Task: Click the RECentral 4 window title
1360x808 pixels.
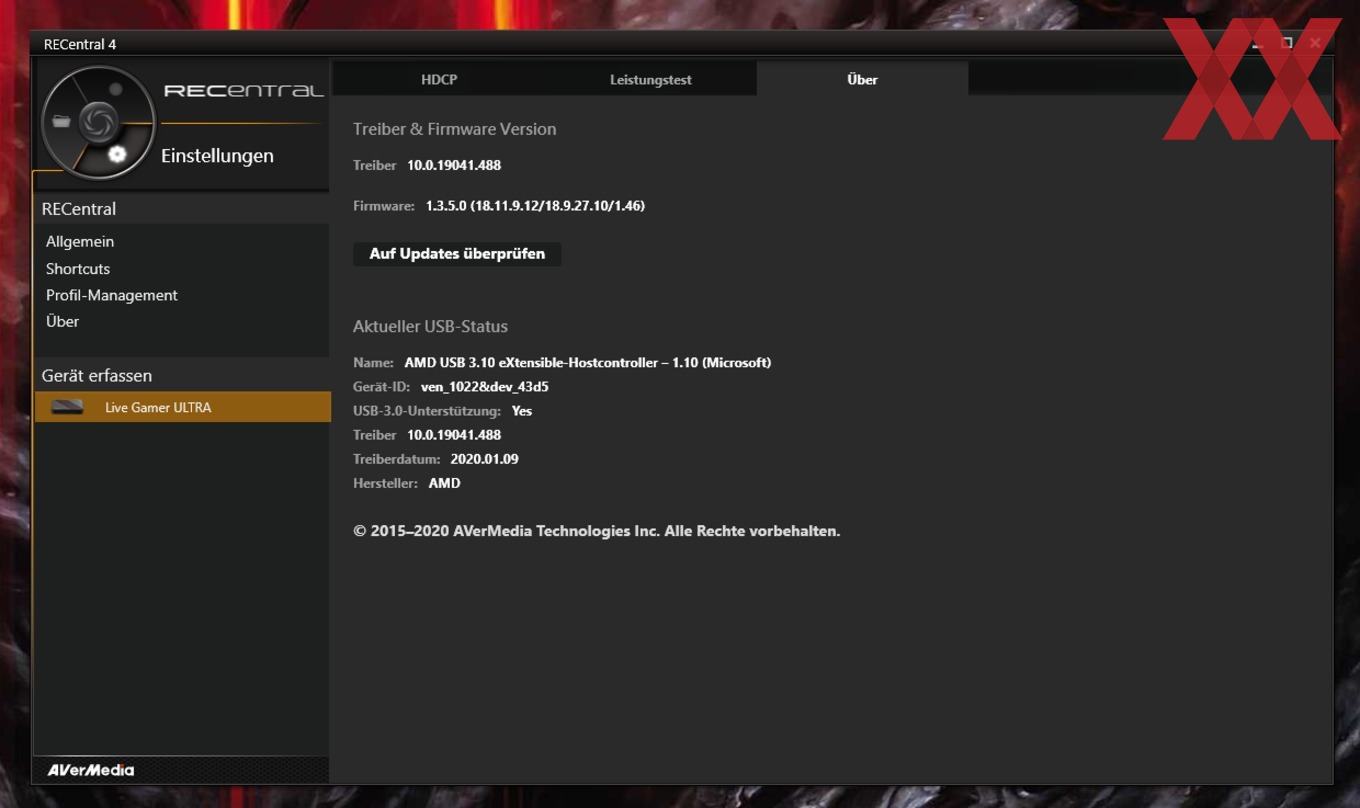Action: coord(80,44)
